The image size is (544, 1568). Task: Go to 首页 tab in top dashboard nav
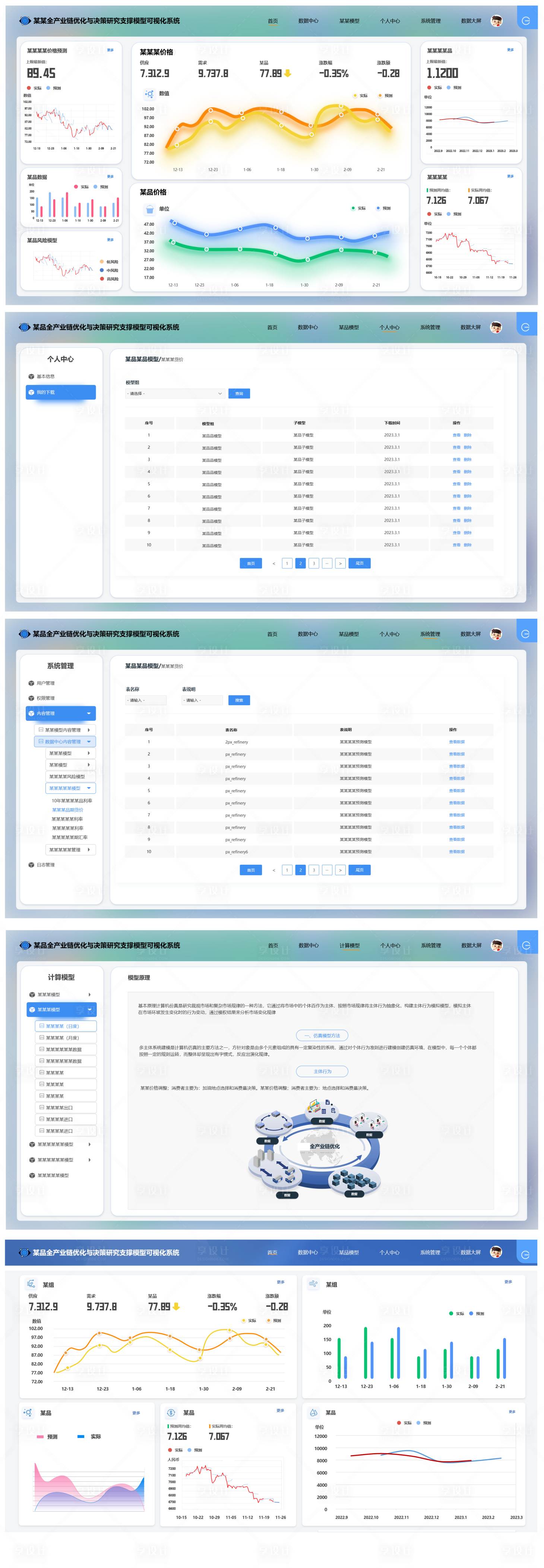tap(273, 21)
